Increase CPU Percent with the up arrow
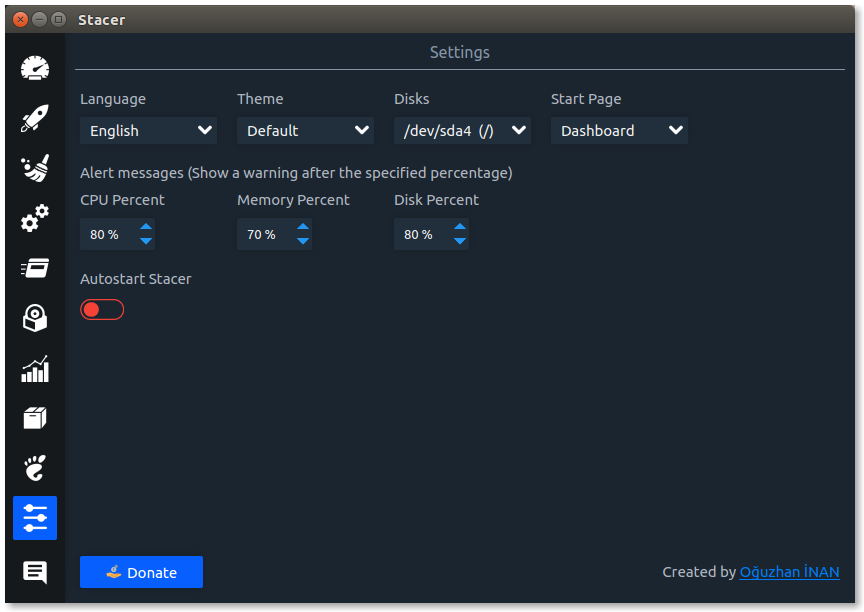The image size is (864, 612). pyautogui.click(x=146, y=226)
